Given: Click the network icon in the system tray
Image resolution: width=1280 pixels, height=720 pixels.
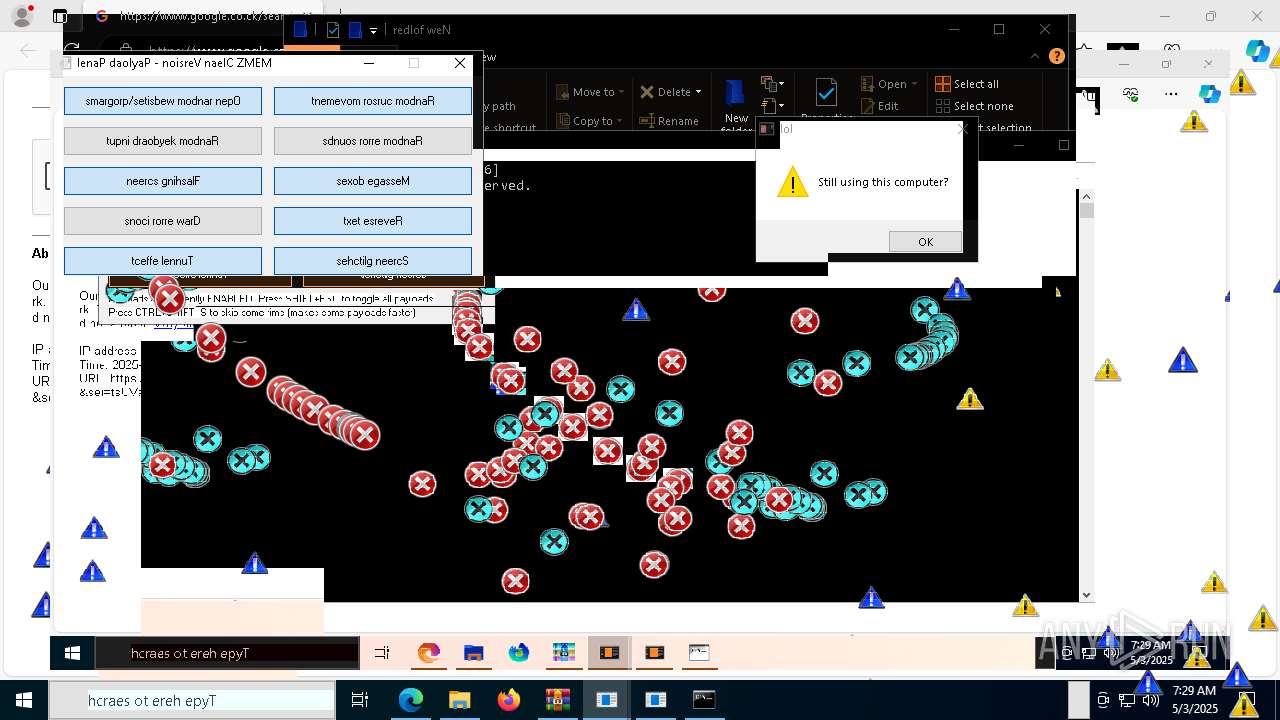Looking at the screenshot, I should [1126, 700].
